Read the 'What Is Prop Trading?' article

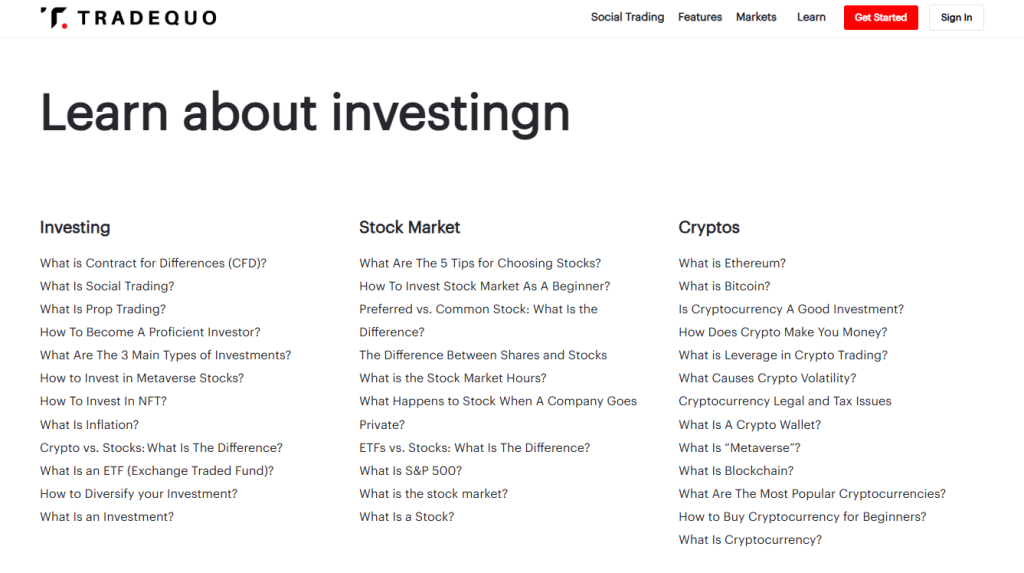pos(103,309)
